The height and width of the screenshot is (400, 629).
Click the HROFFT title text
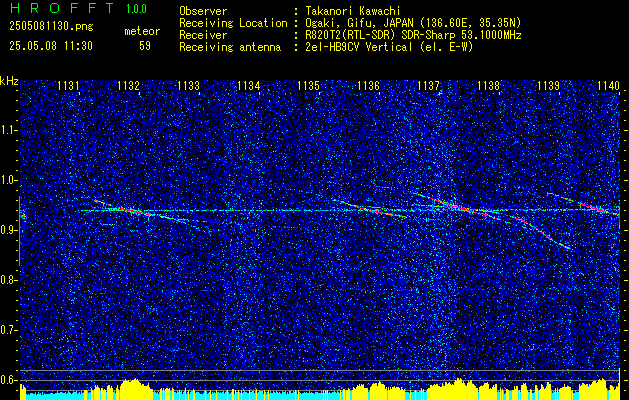pyautogui.click(x=62, y=8)
